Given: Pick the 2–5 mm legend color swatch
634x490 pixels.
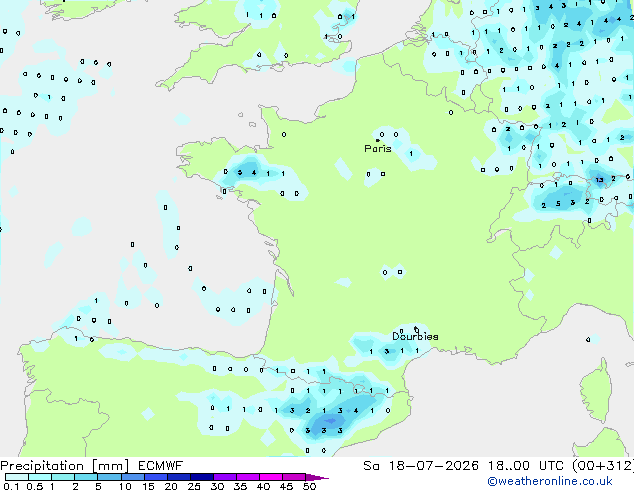Looking at the screenshot, I should [86, 477].
